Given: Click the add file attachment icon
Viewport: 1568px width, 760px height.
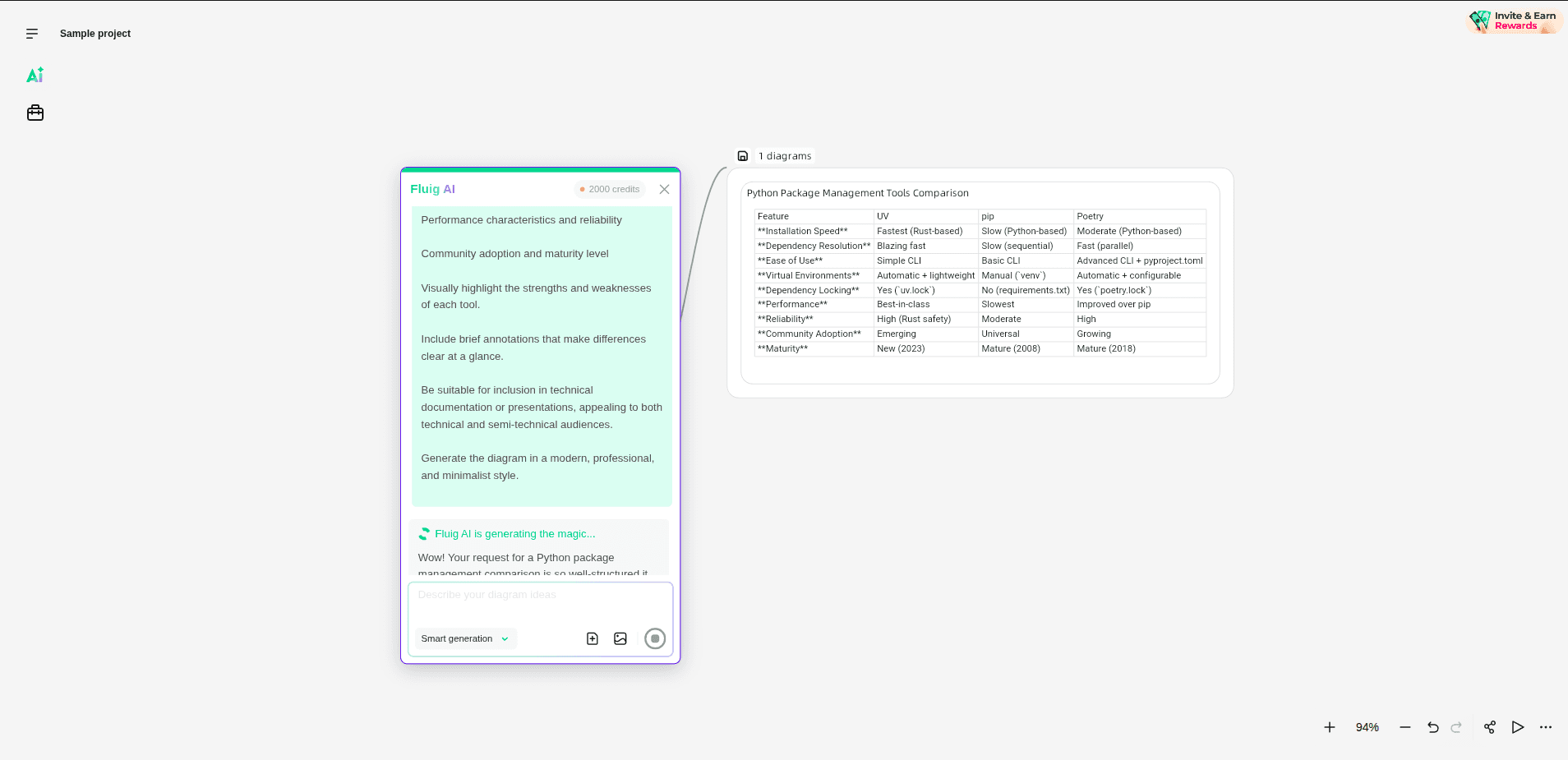Looking at the screenshot, I should point(593,638).
